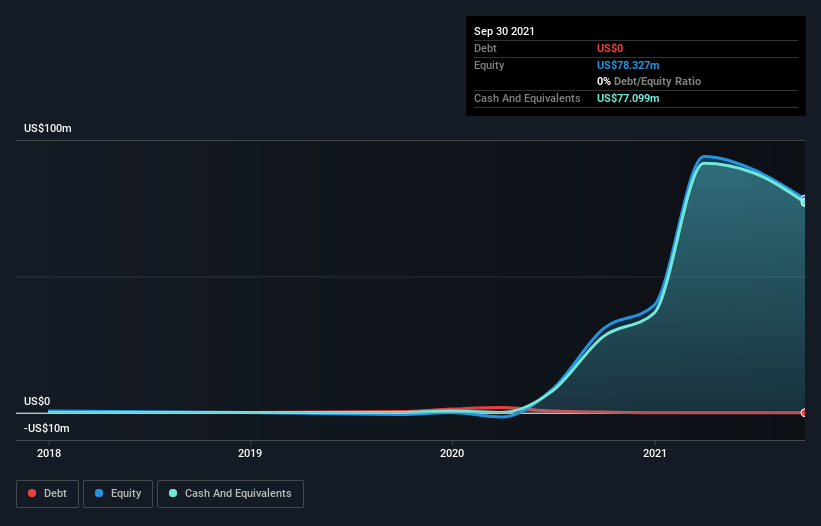Click the Cash And Equivalents tooltip label
Viewport: 821px width, 526px height.
(527, 98)
